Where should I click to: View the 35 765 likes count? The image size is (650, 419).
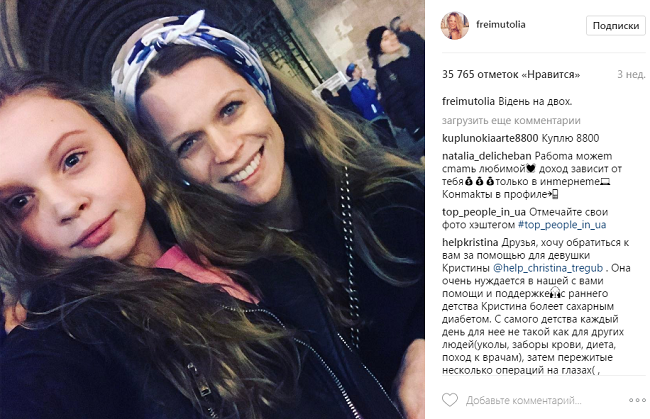pyautogui.click(x=511, y=75)
